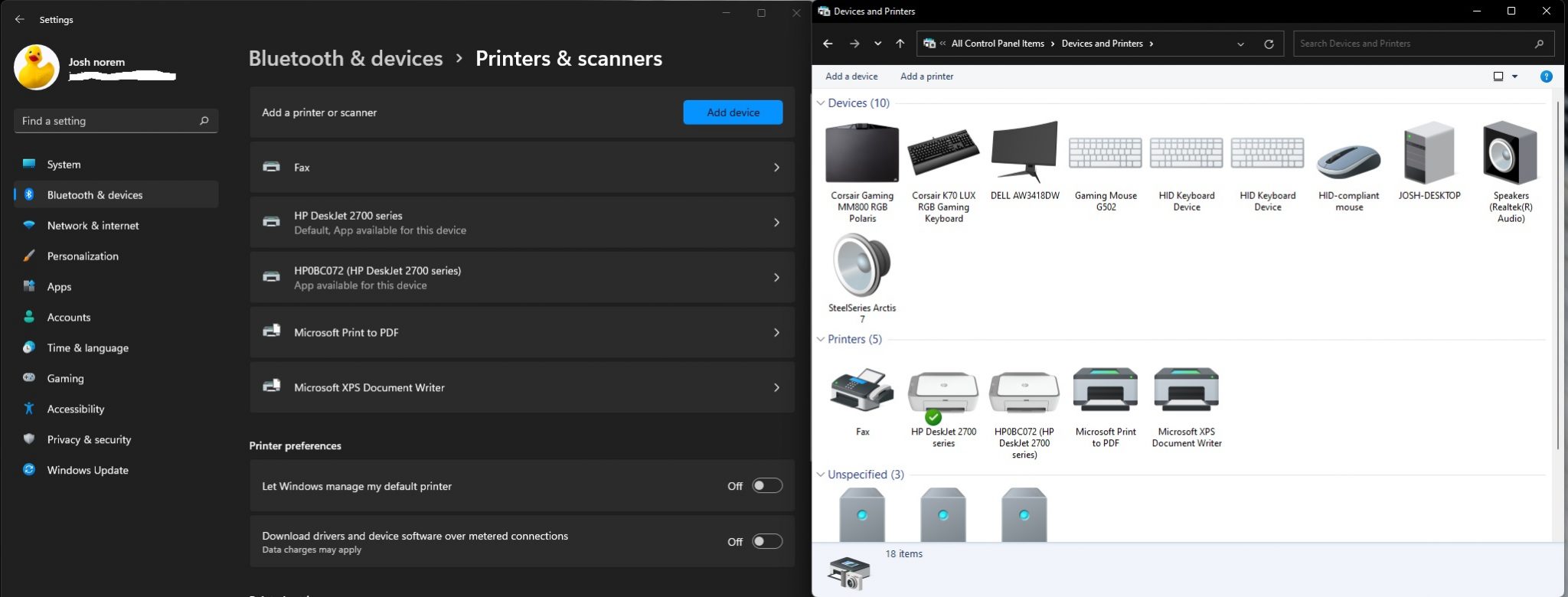Open help in Devices and Printers

pyautogui.click(x=1546, y=77)
